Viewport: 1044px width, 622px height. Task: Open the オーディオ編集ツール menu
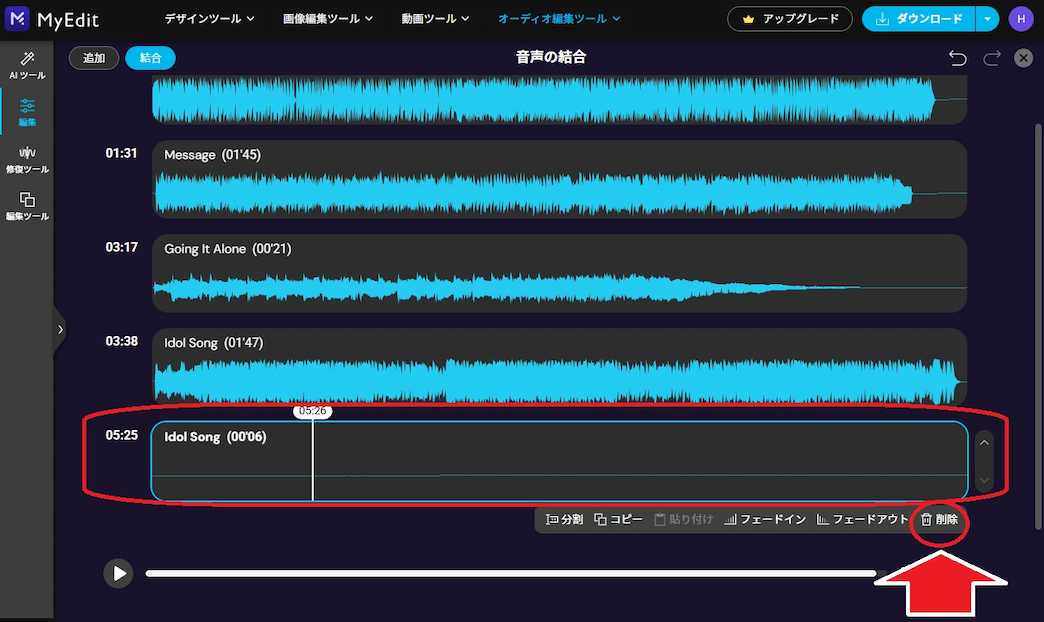point(559,18)
